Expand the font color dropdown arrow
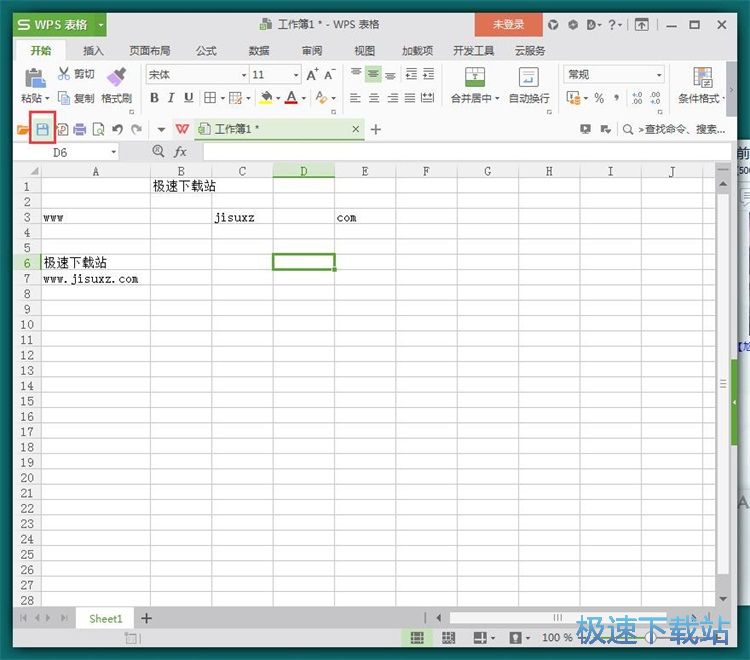This screenshot has height=660, width=750. (x=304, y=98)
